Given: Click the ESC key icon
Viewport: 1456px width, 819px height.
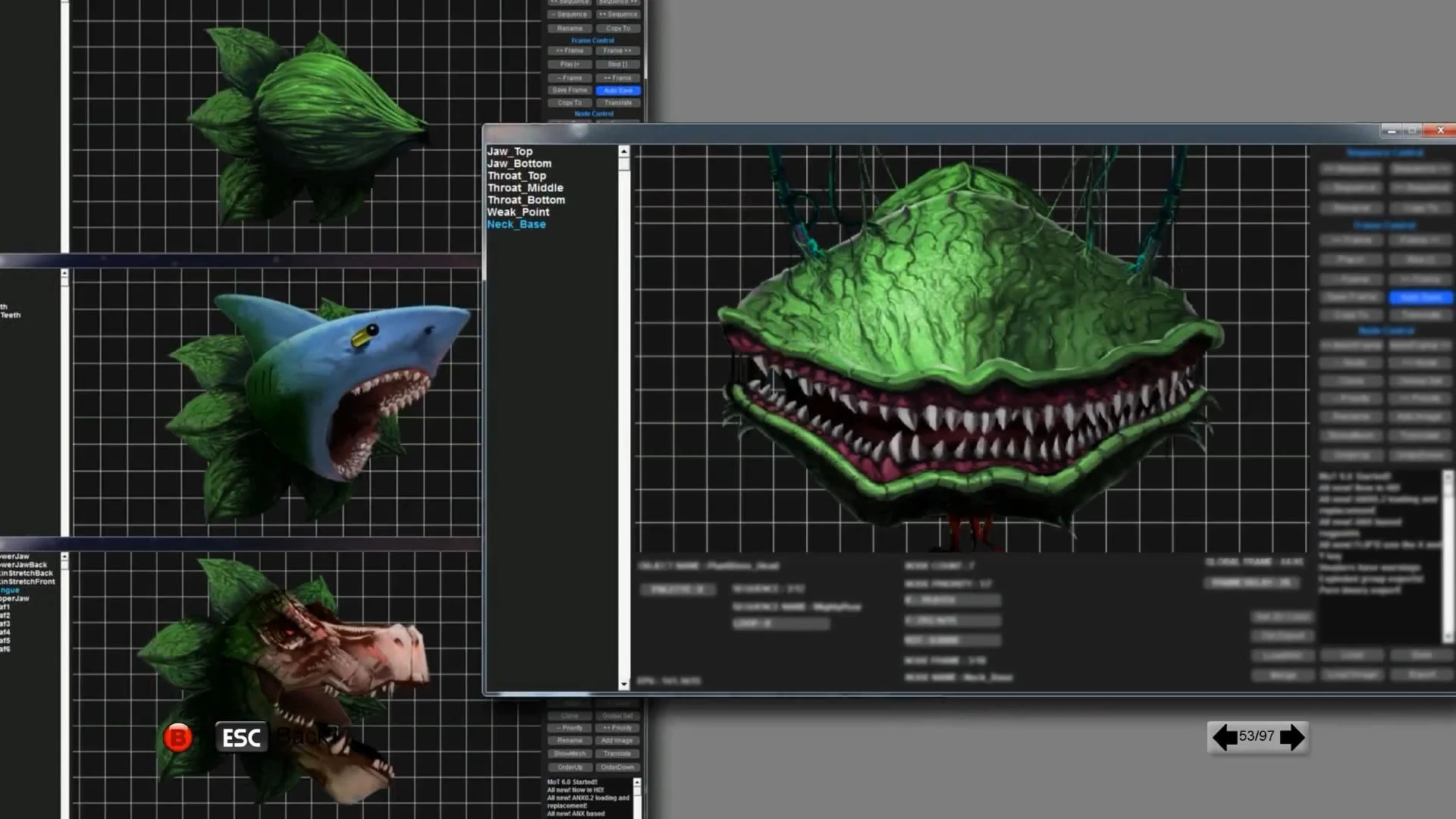Looking at the screenshot, I should pyautogui.click(x=241, y=737).
